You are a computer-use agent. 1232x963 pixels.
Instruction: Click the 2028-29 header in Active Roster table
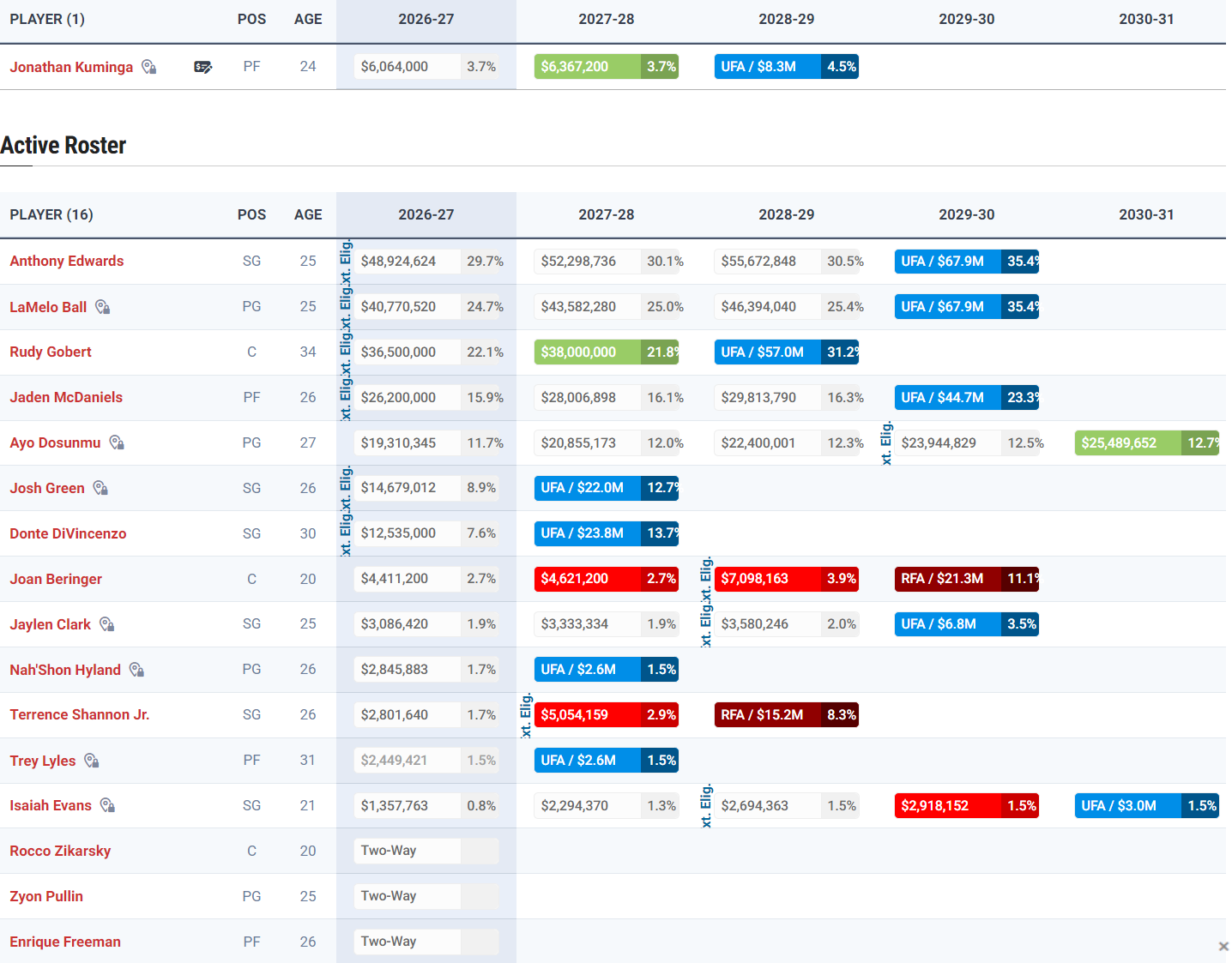click(787, 214)
